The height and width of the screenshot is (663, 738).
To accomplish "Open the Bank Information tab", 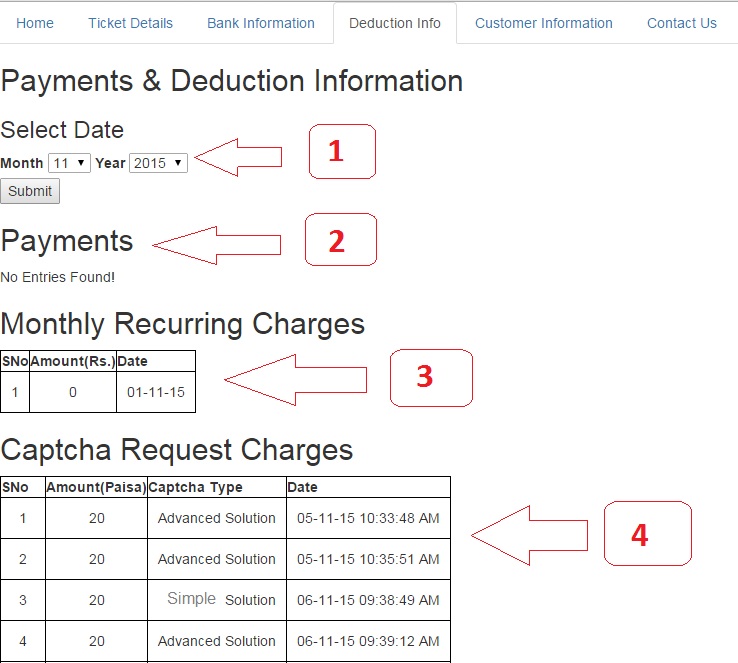I will click(x=261, y=23).
